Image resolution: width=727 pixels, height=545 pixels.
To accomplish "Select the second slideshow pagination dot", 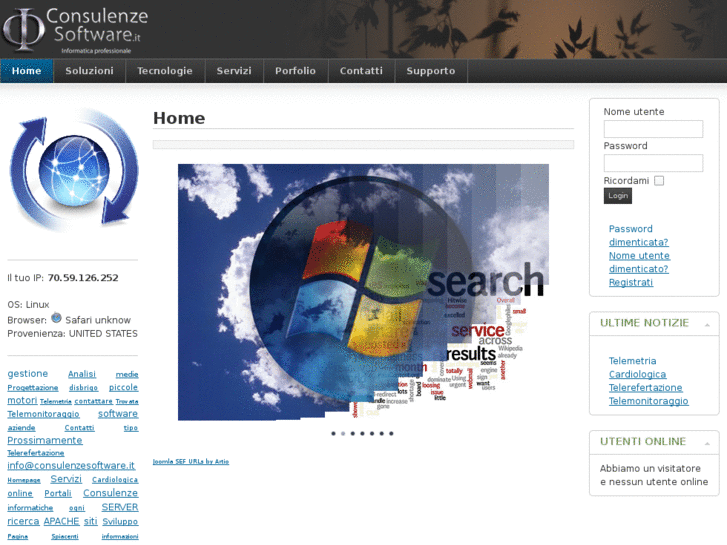I will pyautogui.click(x=343, y=433).
